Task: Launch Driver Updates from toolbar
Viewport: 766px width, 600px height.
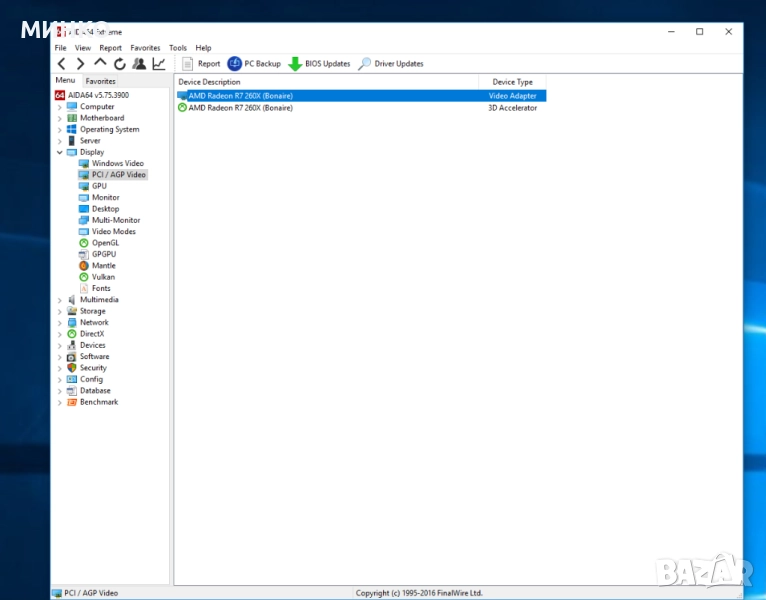Action: (390, 64)
